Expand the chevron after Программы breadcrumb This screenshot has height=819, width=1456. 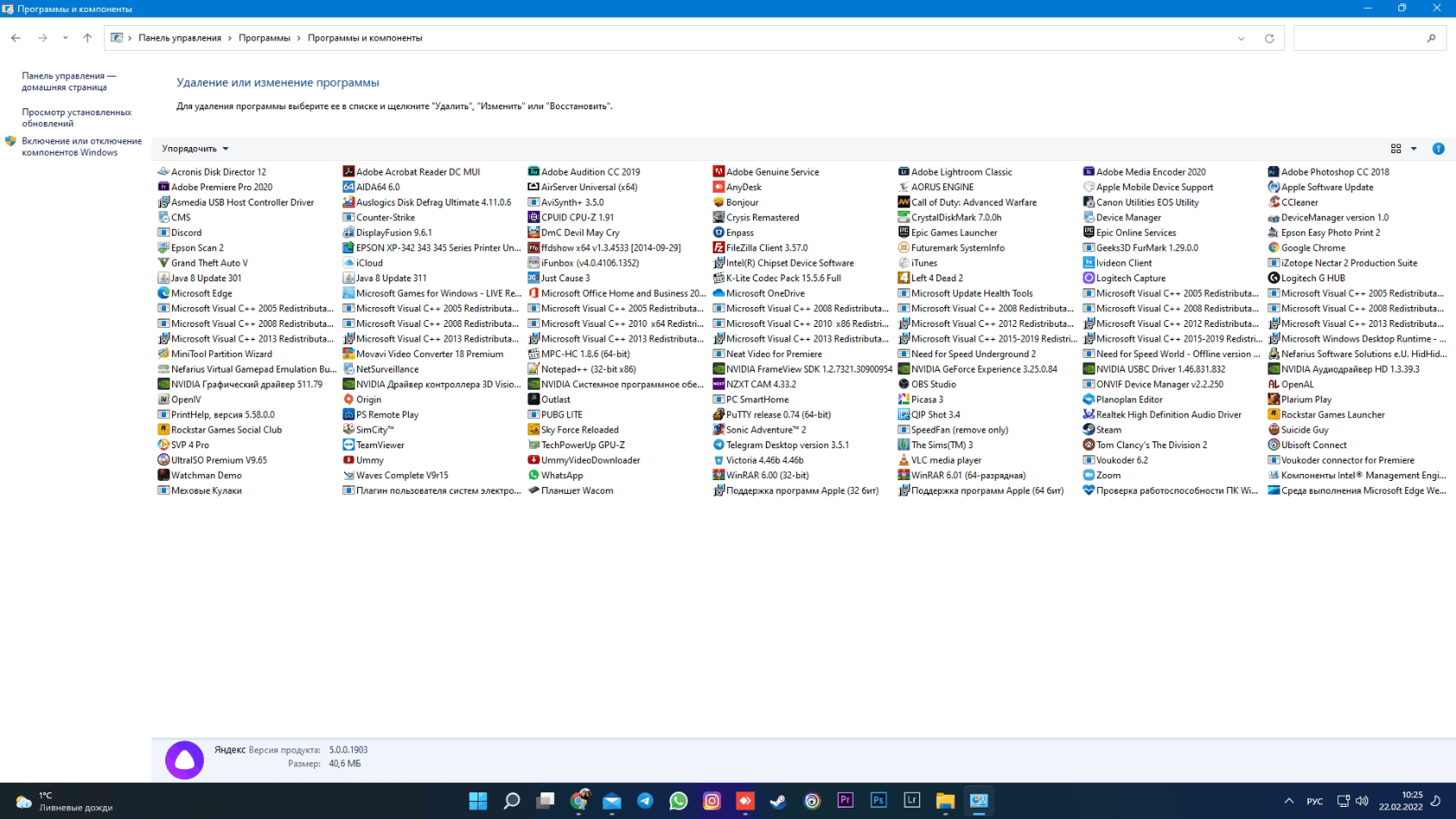(x=299, y=38)
